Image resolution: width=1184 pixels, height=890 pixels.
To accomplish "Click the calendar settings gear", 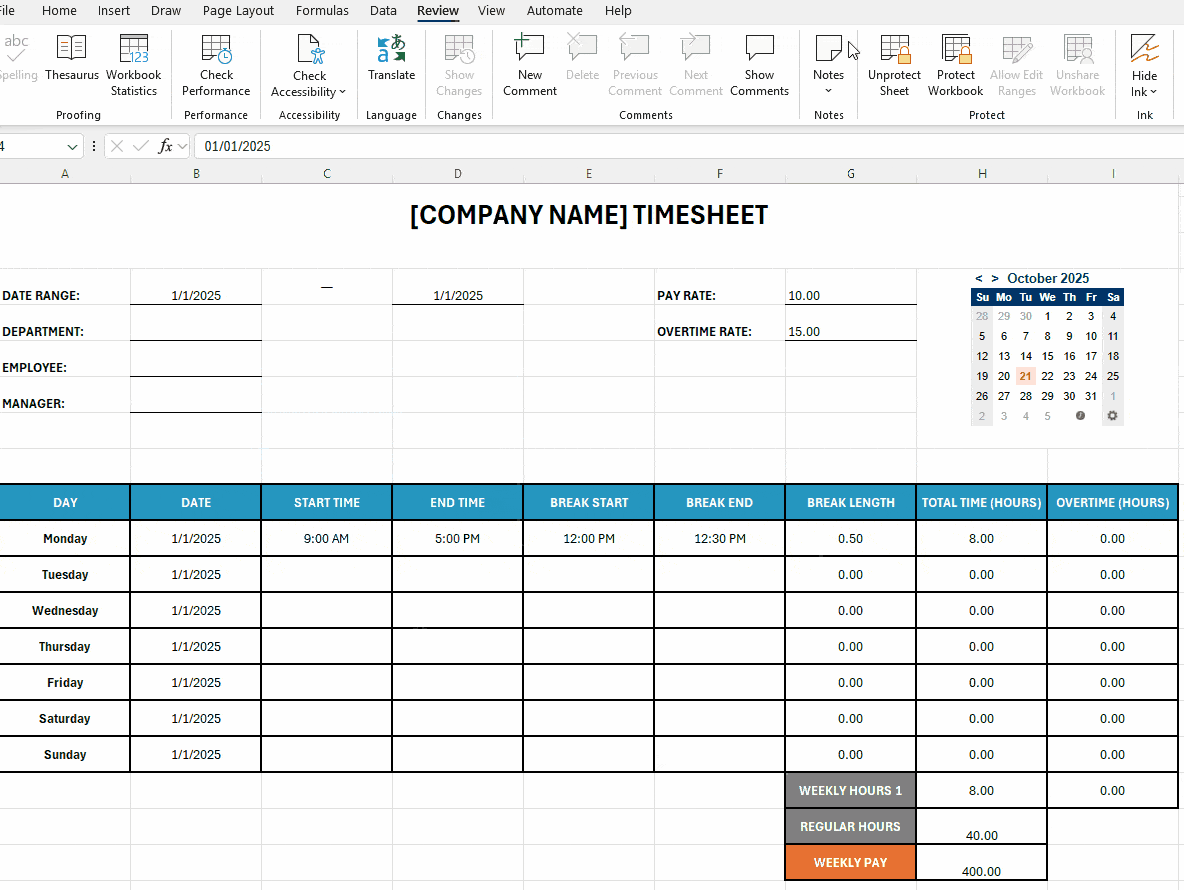I will click(x=1112, y=414).
